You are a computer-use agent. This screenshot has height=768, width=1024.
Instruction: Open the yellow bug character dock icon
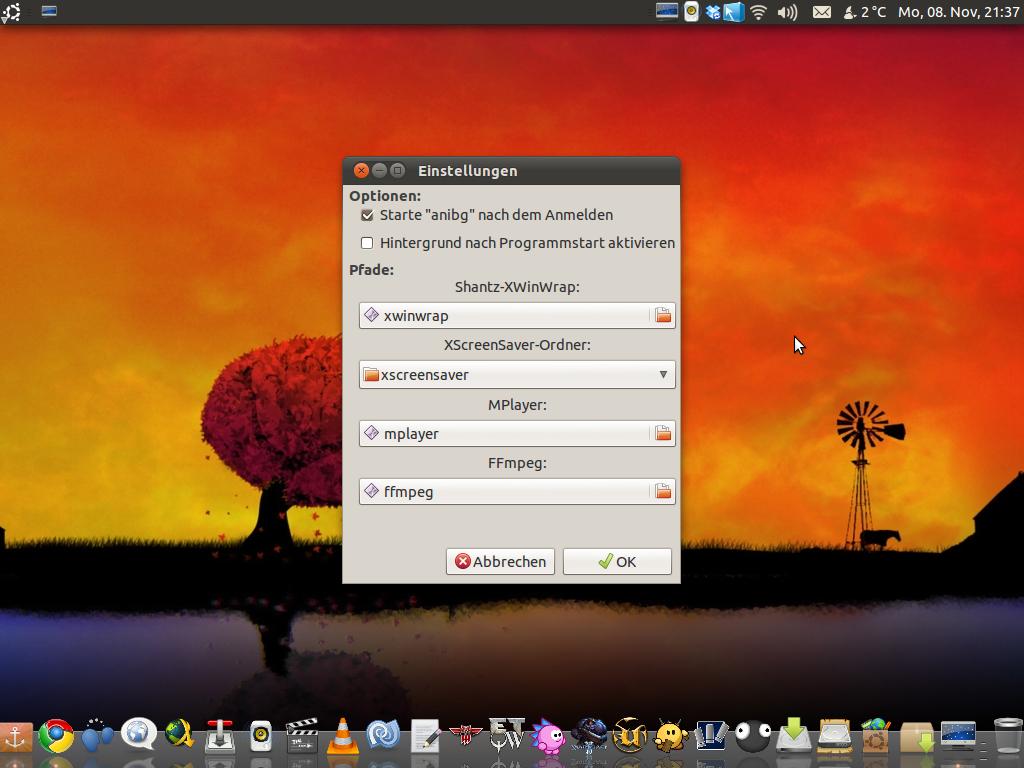click(x=671, y=737)
